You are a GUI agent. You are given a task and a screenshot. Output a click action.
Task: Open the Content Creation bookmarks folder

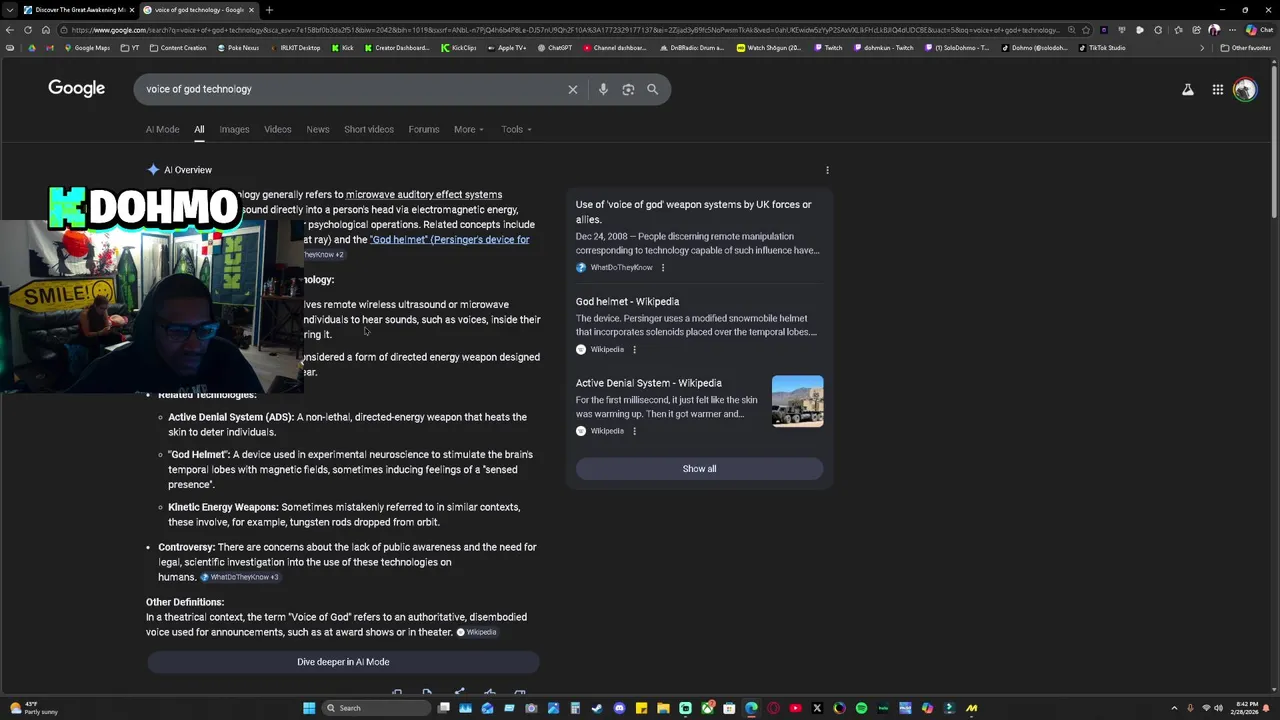coord(178,48)
